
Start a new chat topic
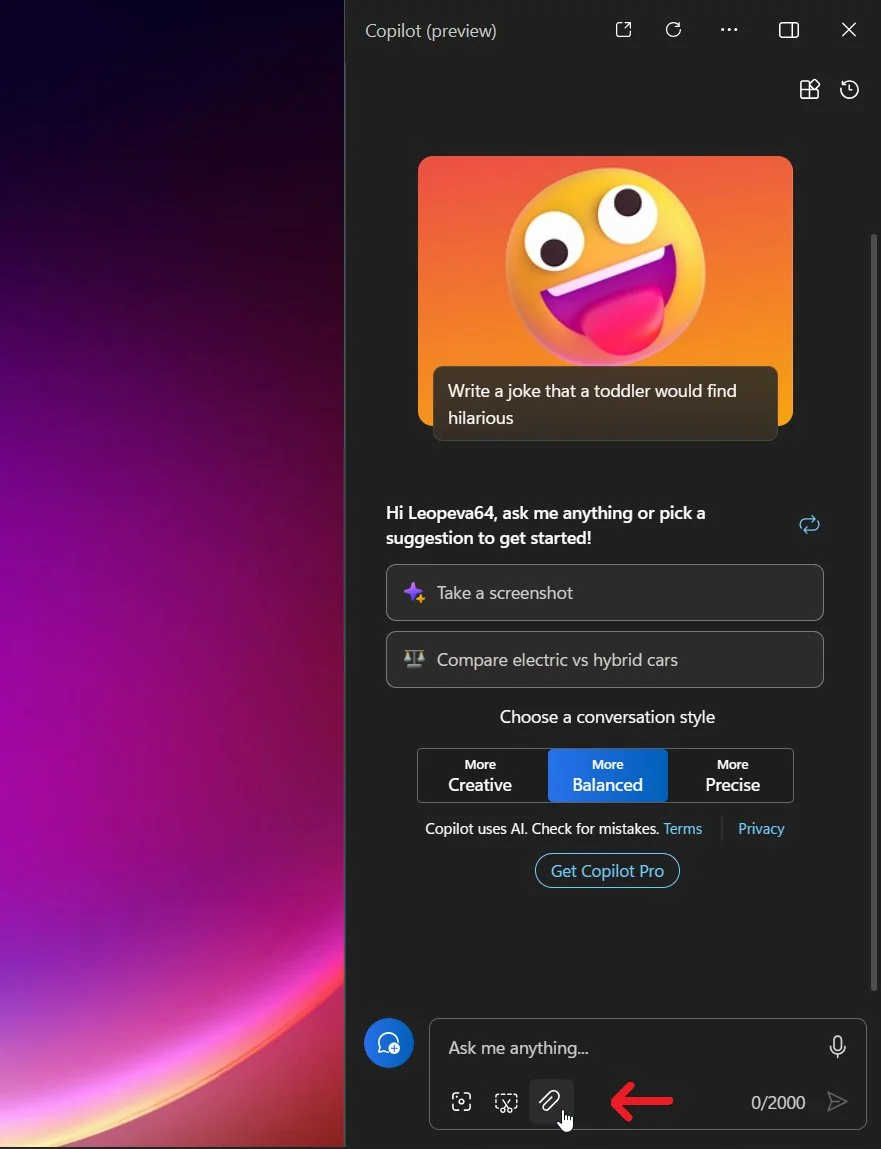[388, 1043]
